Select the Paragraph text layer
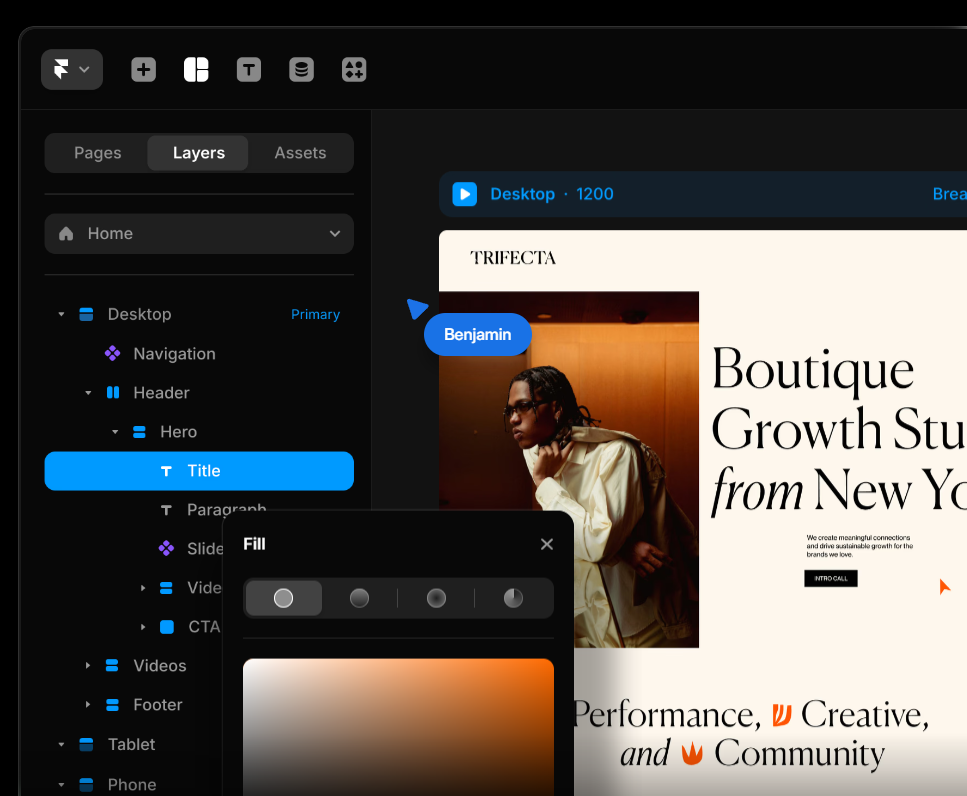Image resolution: width=967 pixels, height=796 pixels. (x=226, y=510)
